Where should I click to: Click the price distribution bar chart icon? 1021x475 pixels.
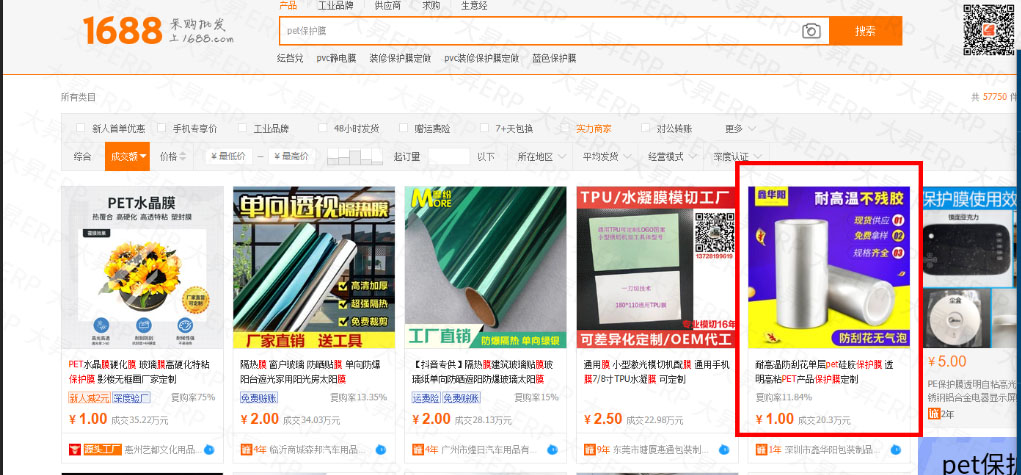[x=355, y=156]
